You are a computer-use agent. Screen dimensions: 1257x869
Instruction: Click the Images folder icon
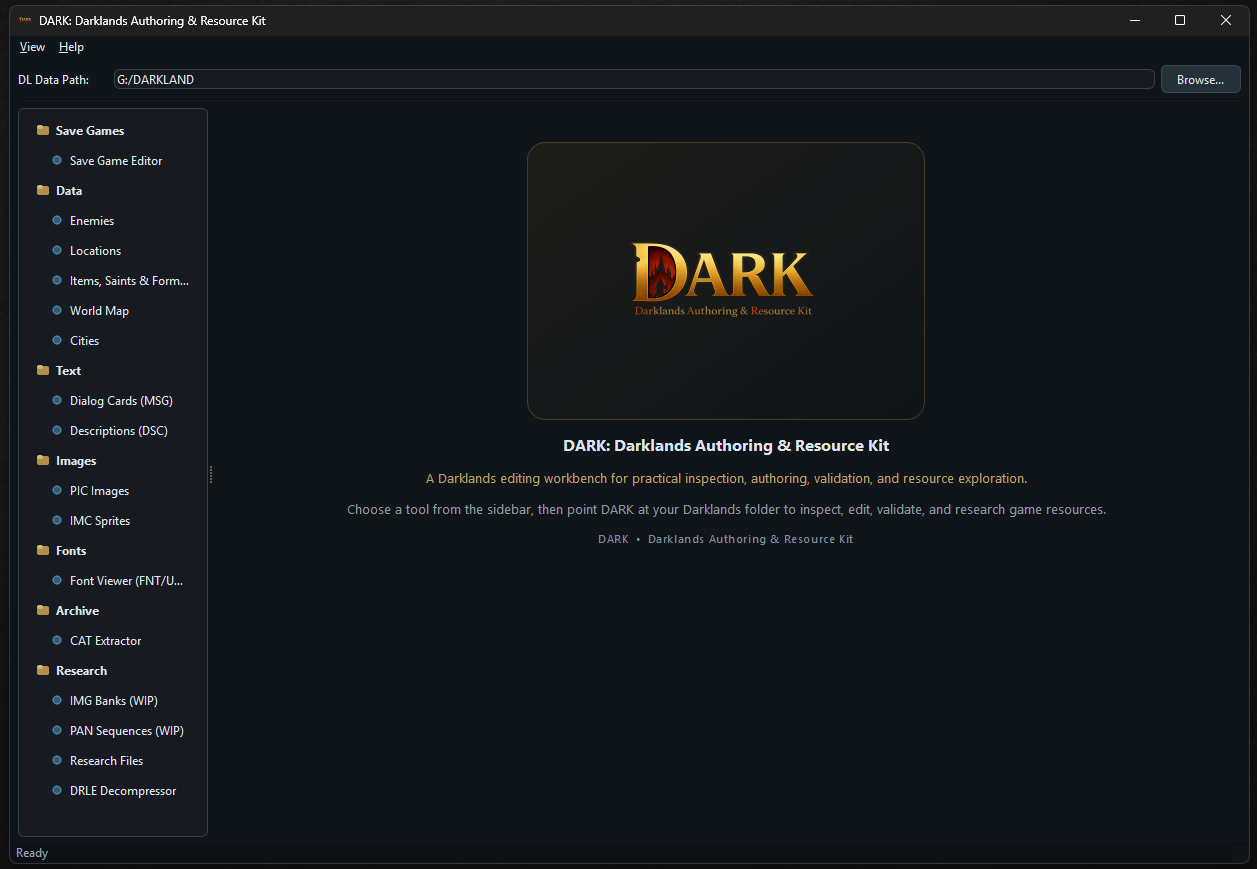click(43, 461)
